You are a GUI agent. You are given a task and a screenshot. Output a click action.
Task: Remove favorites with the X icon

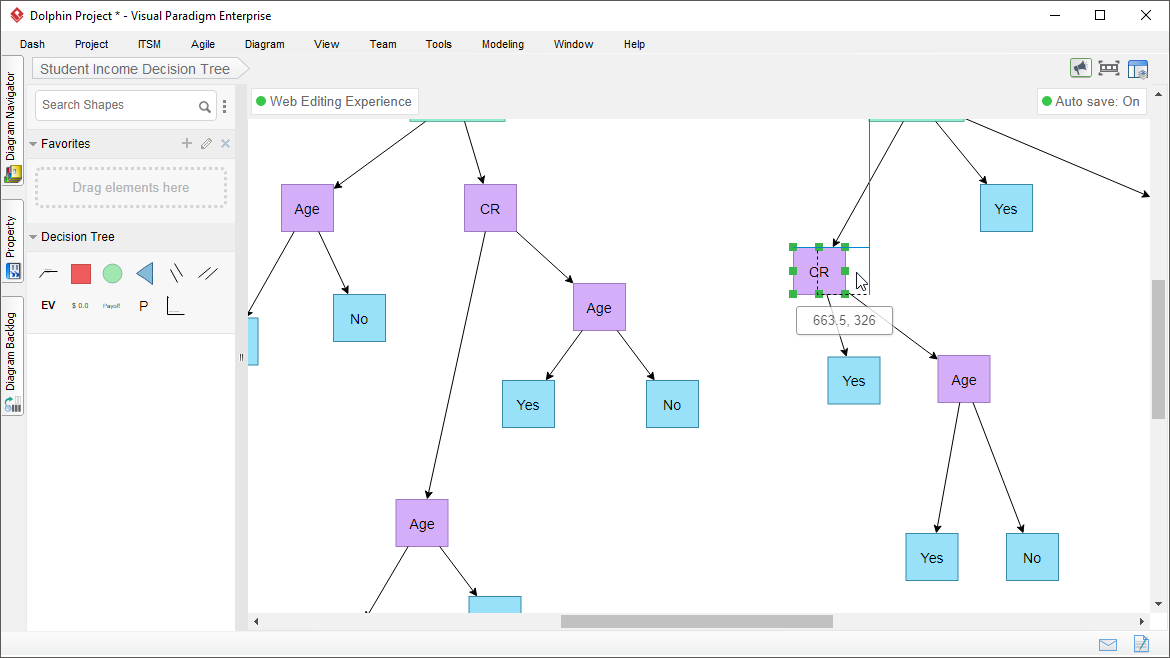point(225,143)
